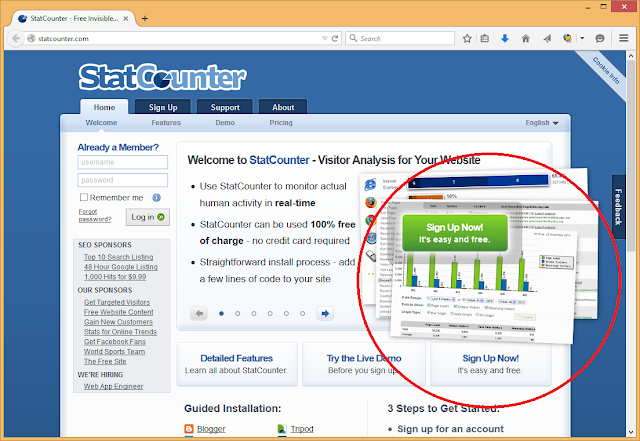
Task: Open the Forgot password? link
Action: 95,215
